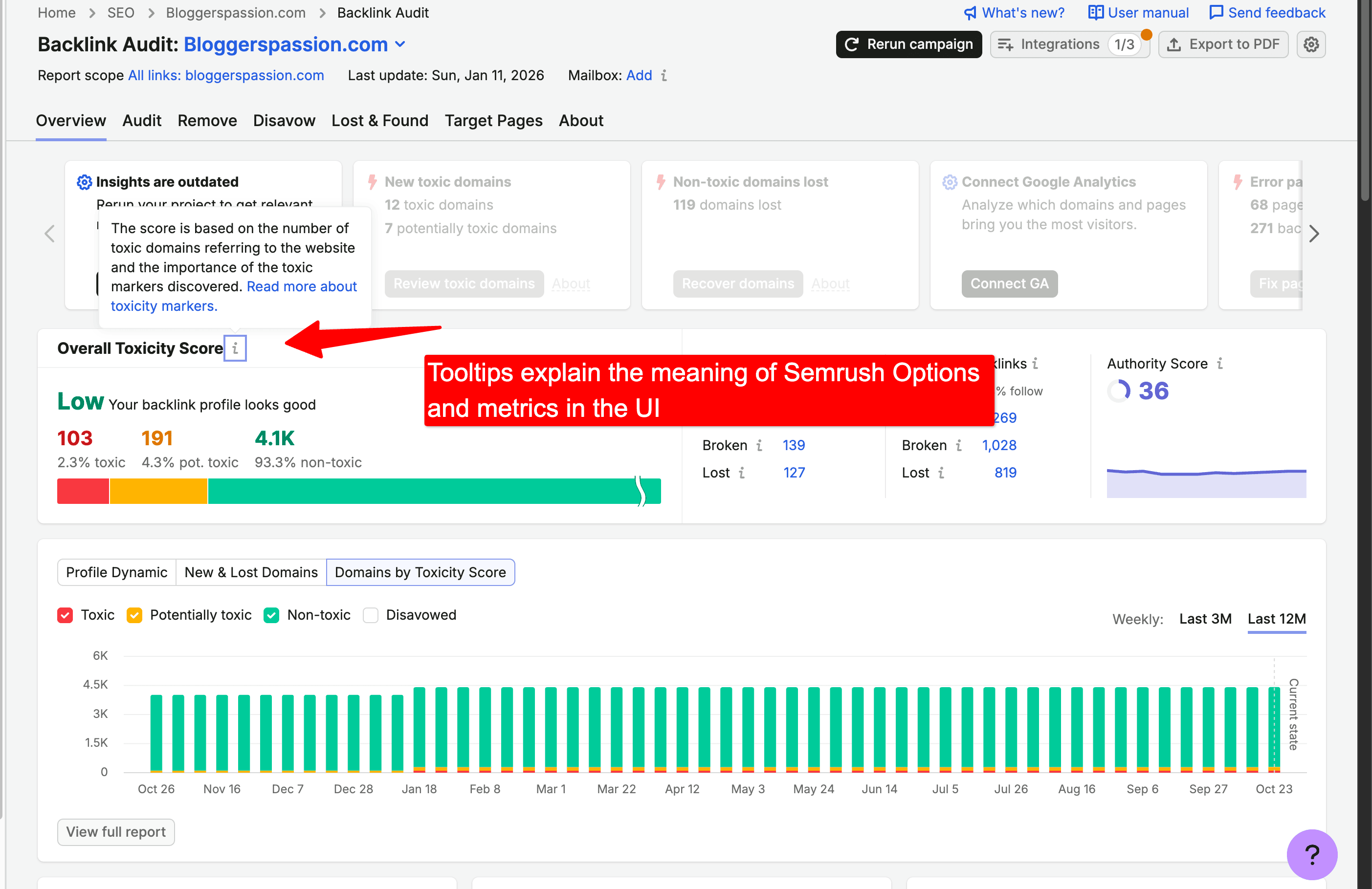Click the New toxic domains lightning icon
Viewport: 1372px width, 889px height.
373,182
